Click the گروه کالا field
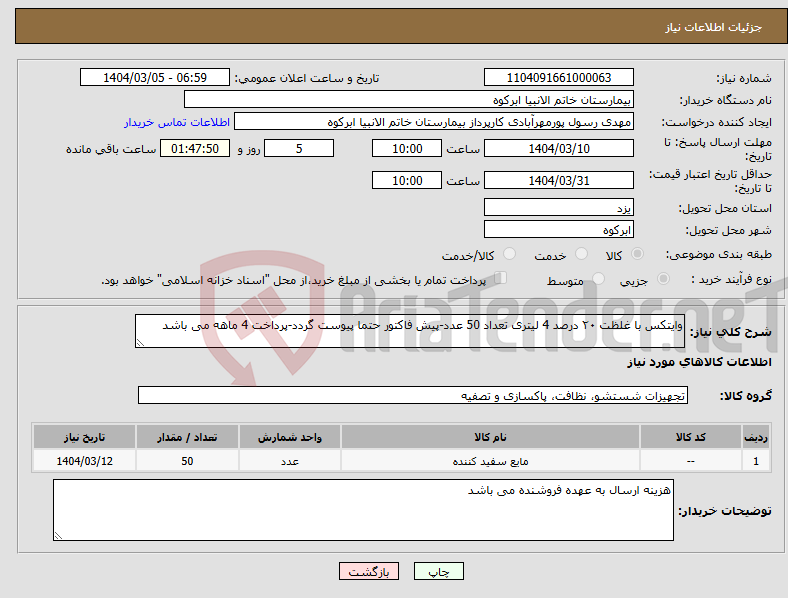 click(413, 395)
